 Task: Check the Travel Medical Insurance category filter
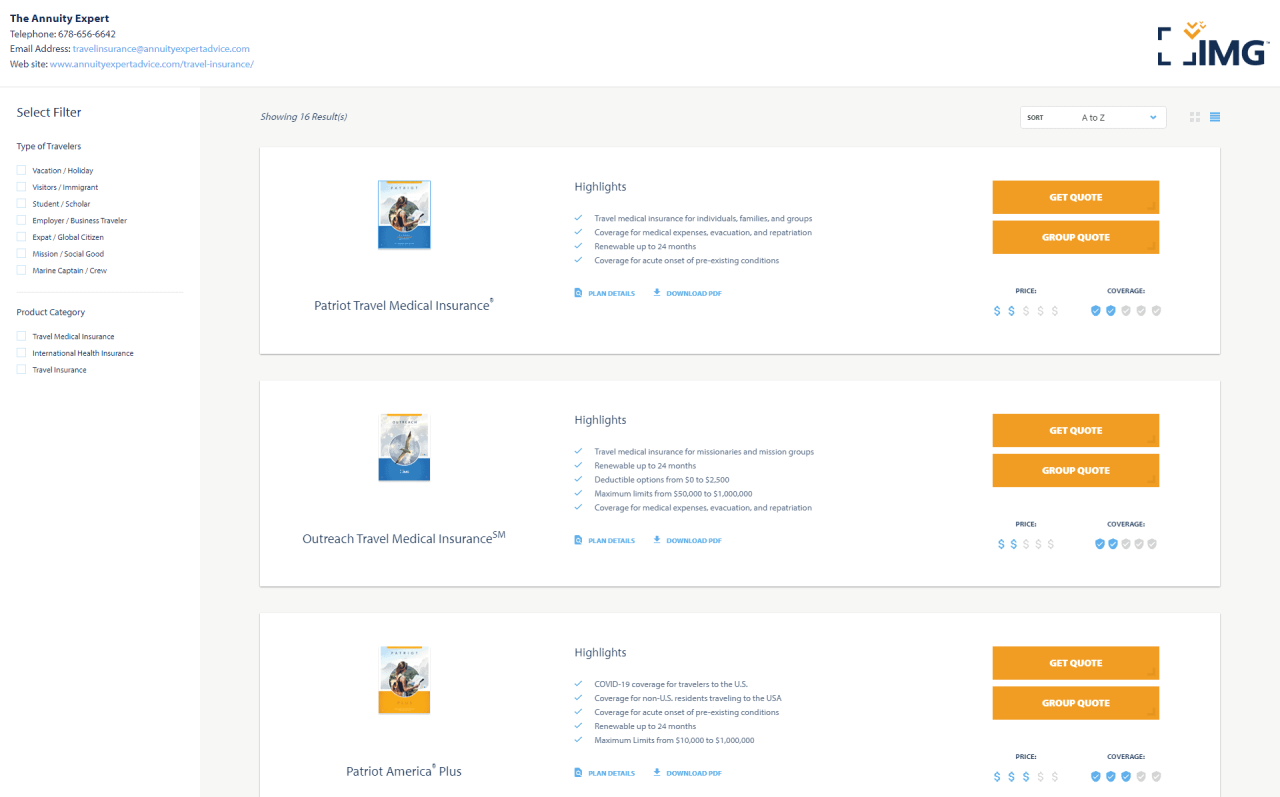[20, 336]
